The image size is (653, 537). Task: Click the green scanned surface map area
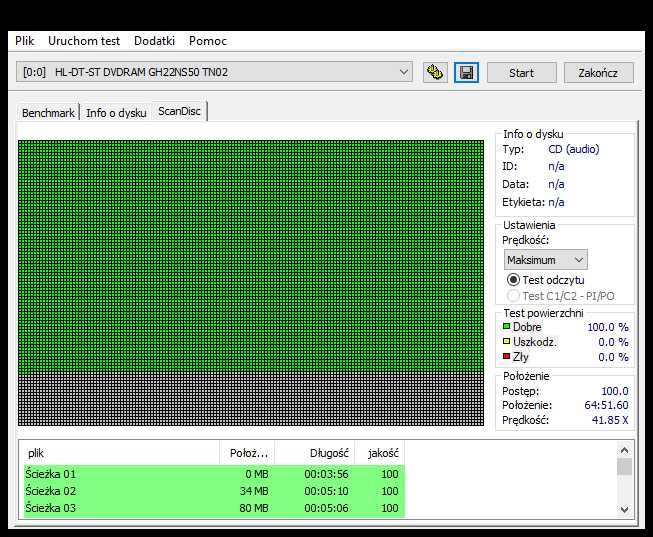click(x=251, y=257)
